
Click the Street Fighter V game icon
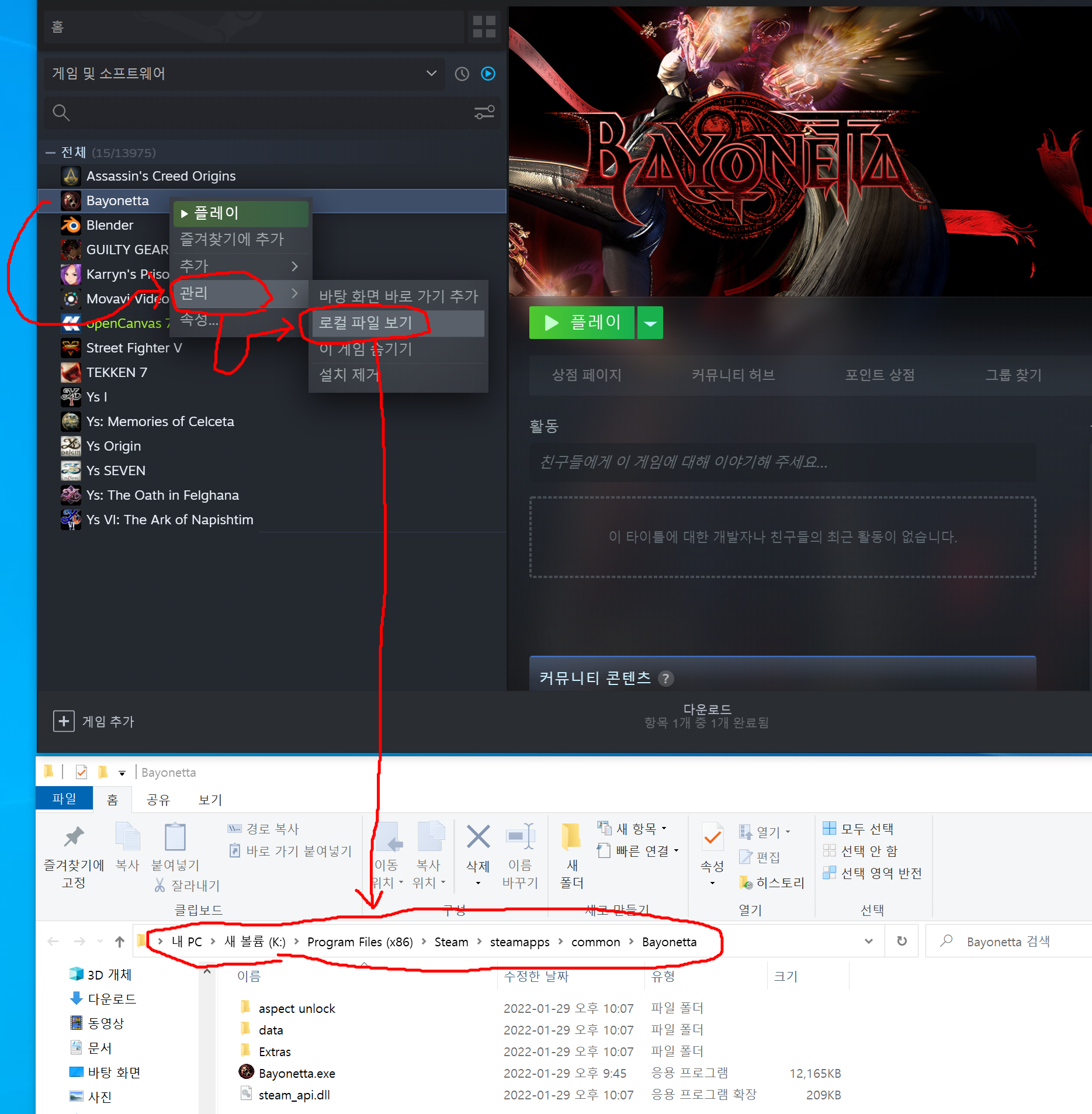click(x=71, y=348)
